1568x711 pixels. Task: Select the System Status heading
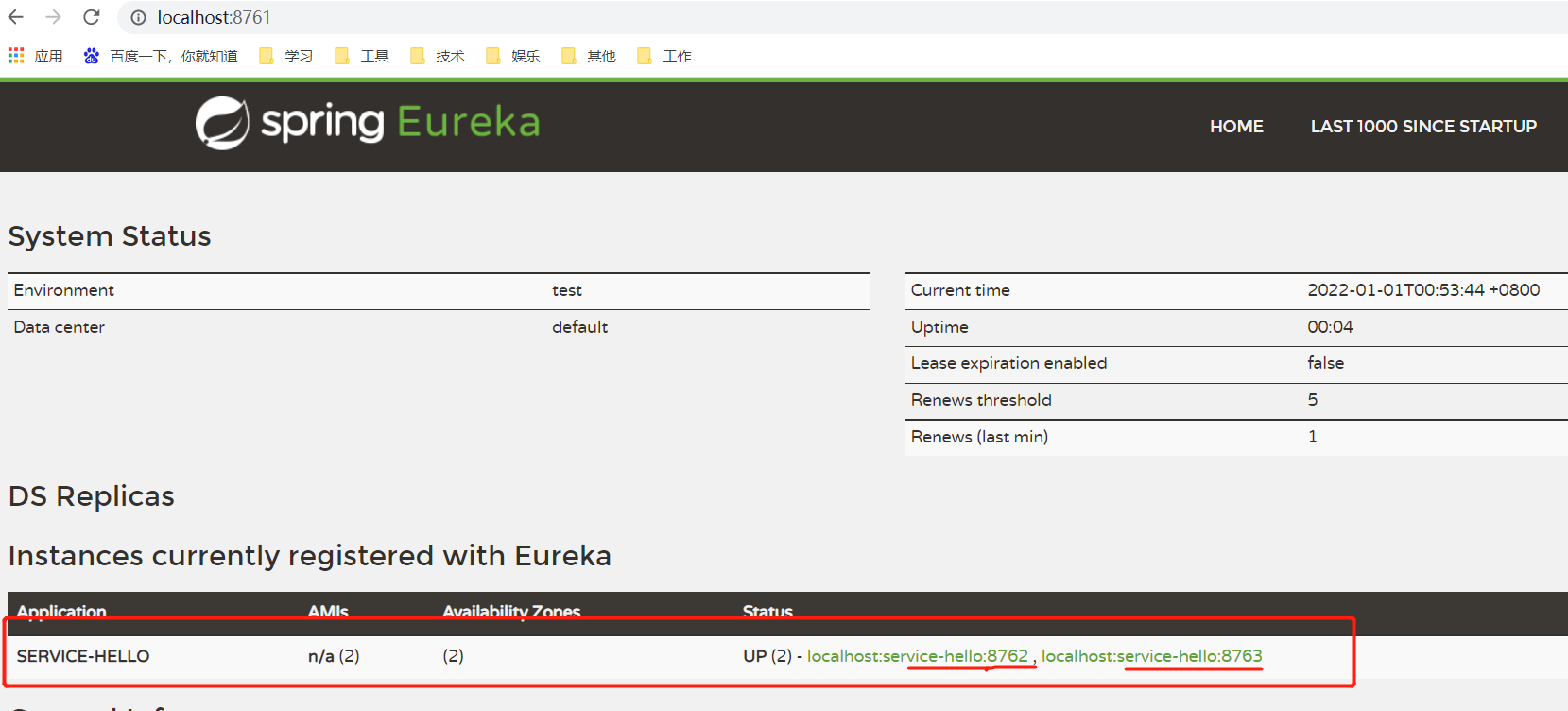point(110,236)
